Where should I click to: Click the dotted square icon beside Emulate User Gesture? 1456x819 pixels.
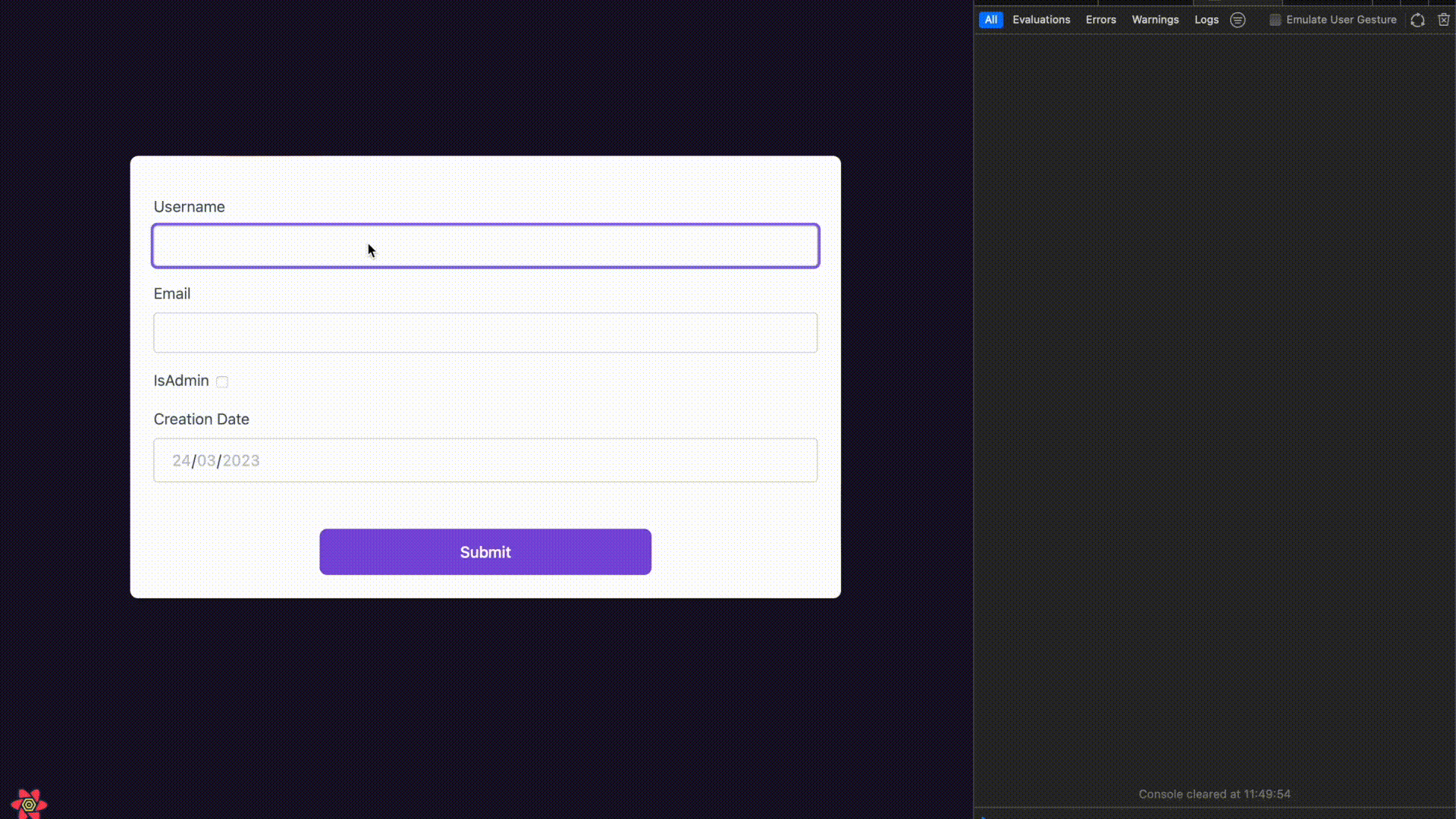pyautogui.click(x=1274, y=20)
